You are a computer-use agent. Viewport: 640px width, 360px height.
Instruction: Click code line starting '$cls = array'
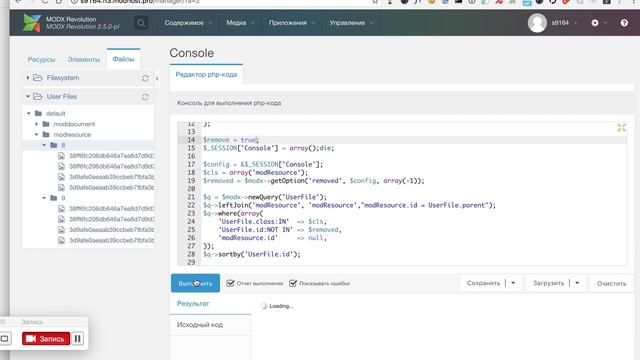[256, 172]
